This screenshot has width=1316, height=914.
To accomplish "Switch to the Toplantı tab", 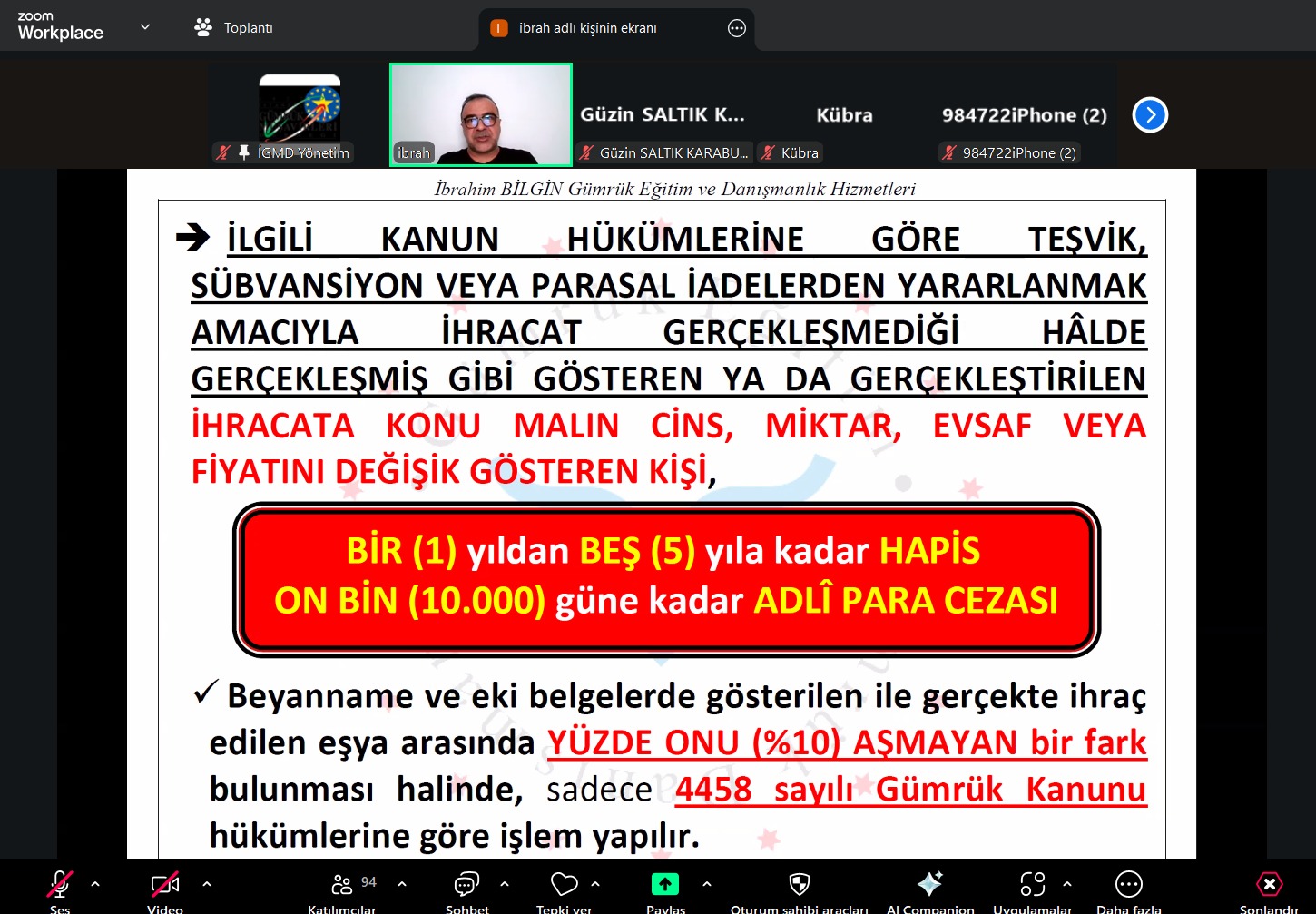I will point(234,28).
